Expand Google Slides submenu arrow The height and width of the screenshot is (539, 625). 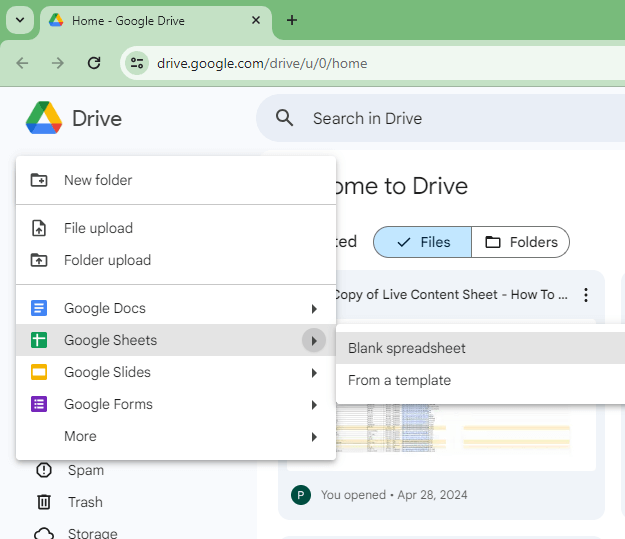314,373
